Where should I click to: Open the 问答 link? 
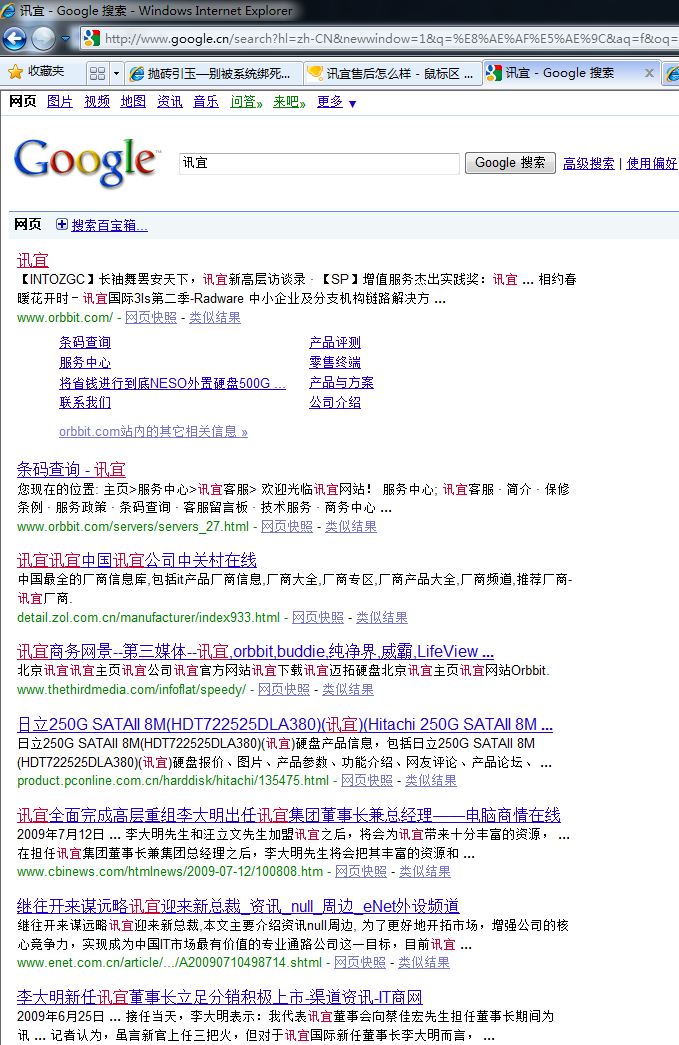[246, 101]
